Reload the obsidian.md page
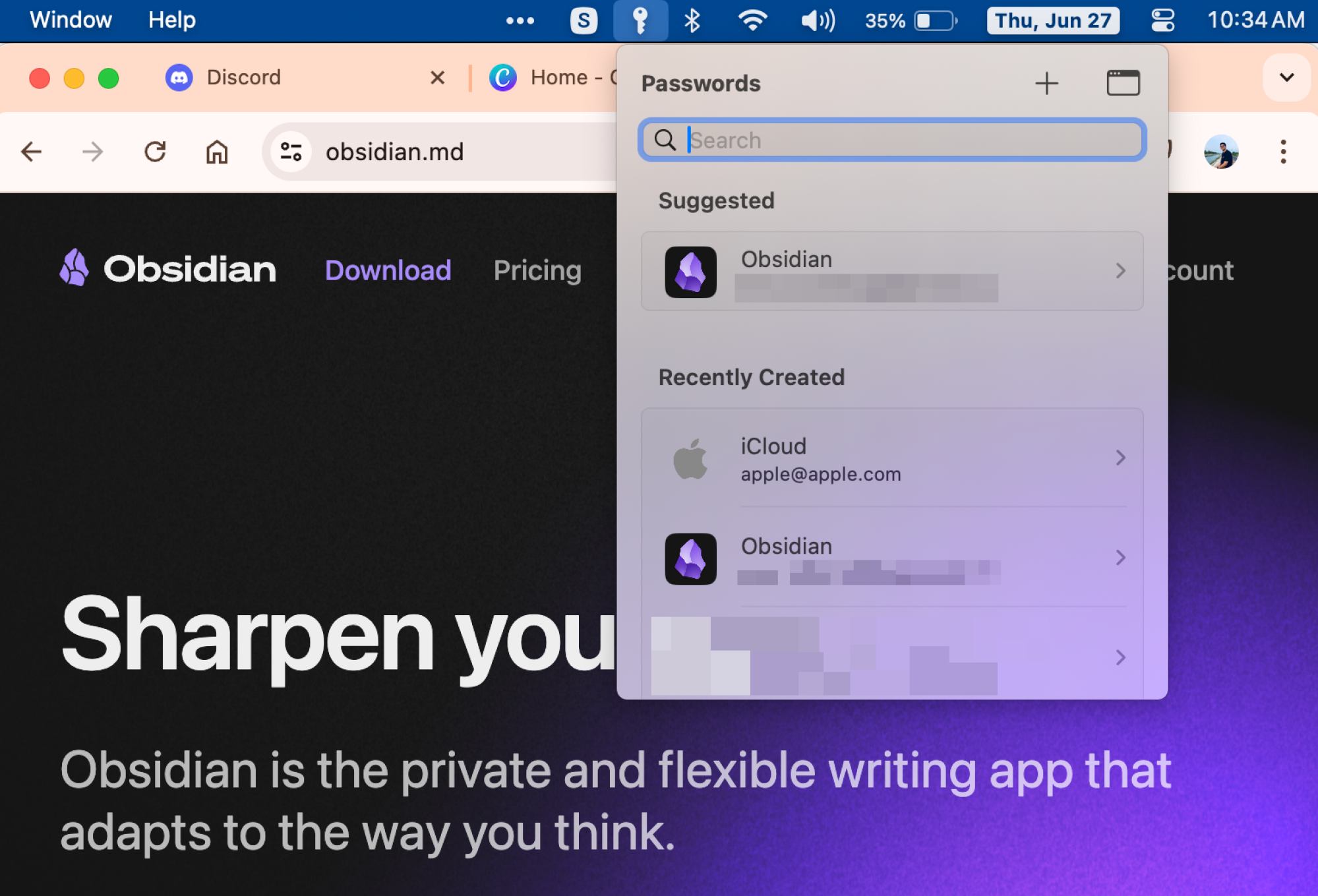 pyautogui.click(x=156, y=152)
